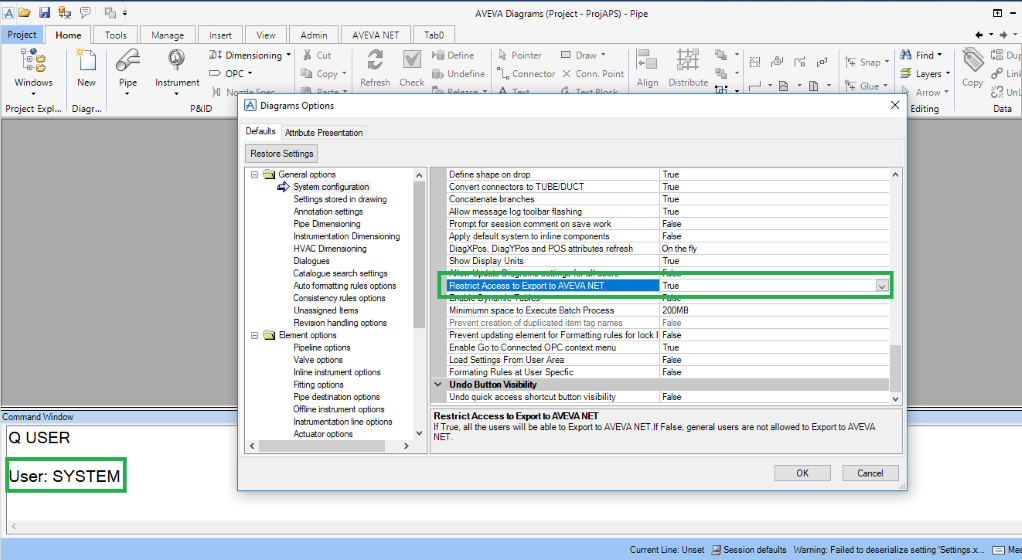Collapse the General options tree node
Image resolution: width=1022 pixels, height=560 pixels.
[255, 175]
